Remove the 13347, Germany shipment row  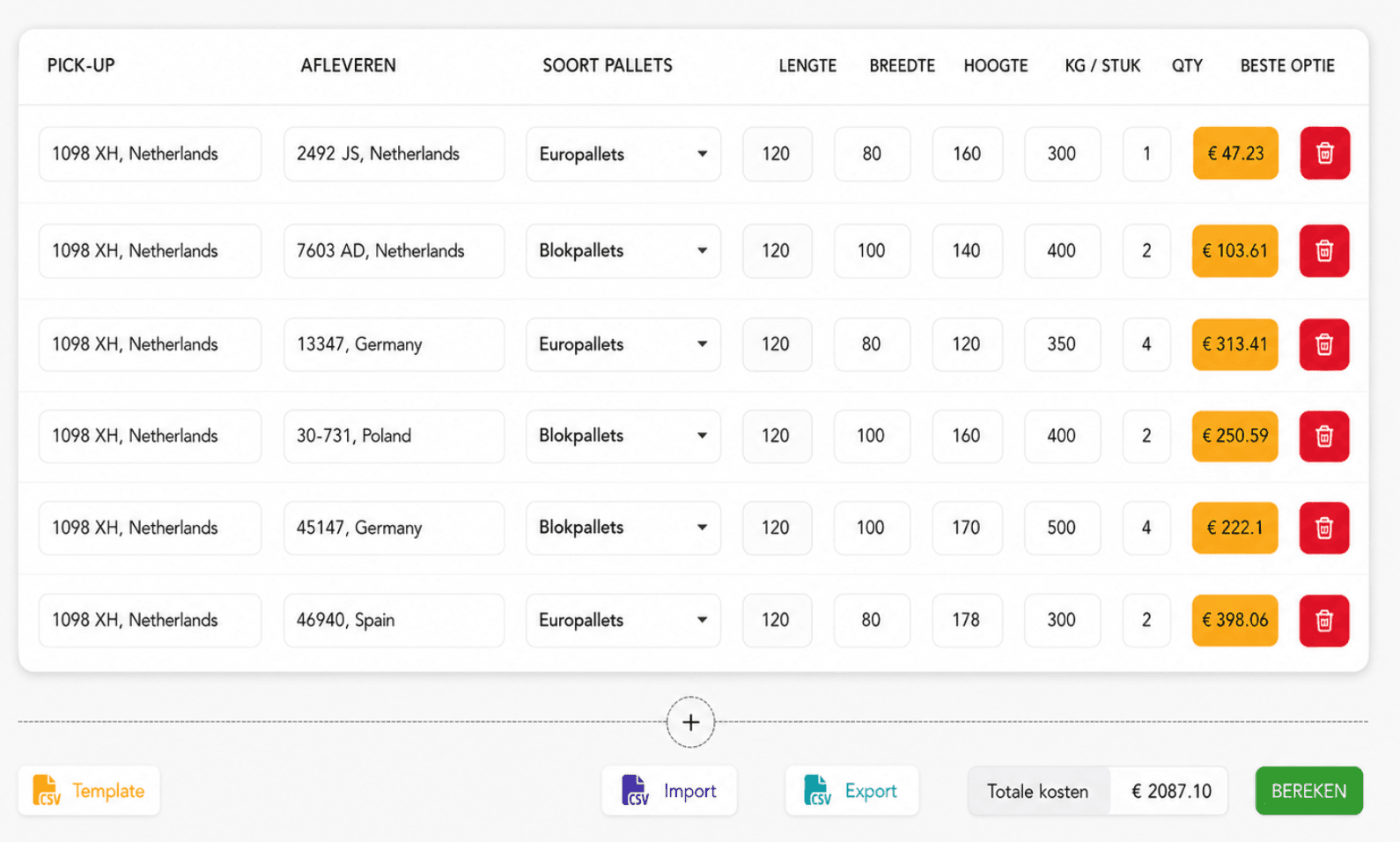click(1324, 344)
